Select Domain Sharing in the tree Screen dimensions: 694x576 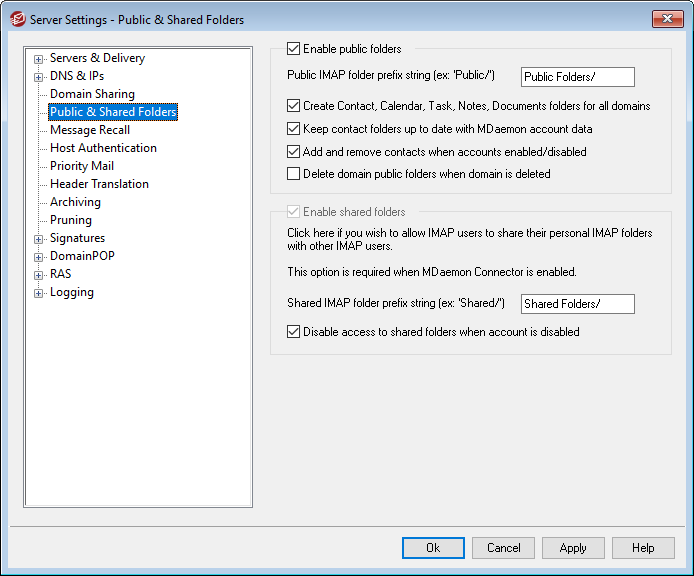pyautogui.click(x=92, y=94)
